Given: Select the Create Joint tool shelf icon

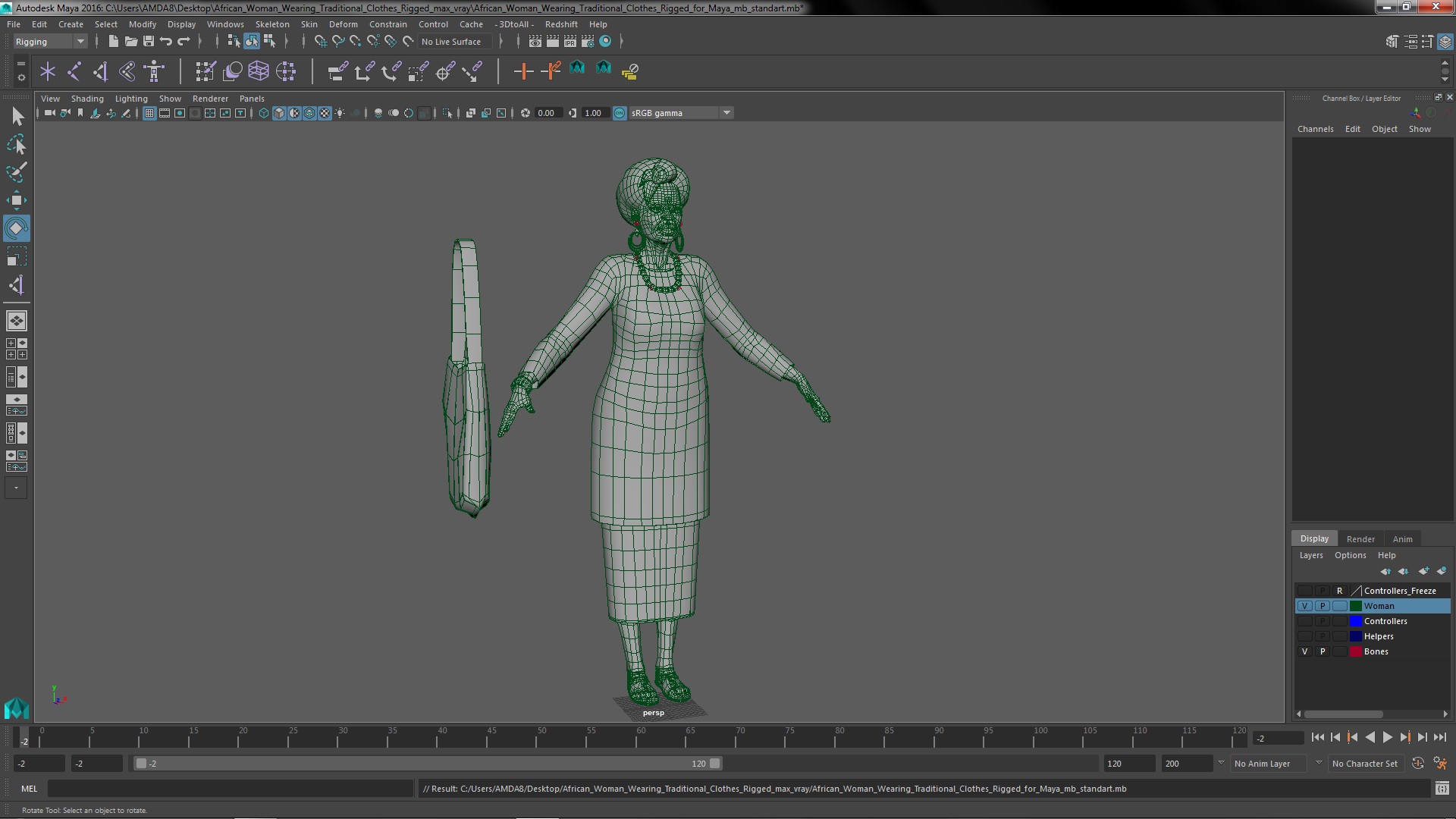Looking at the screenshot, I should pos(74,71).
